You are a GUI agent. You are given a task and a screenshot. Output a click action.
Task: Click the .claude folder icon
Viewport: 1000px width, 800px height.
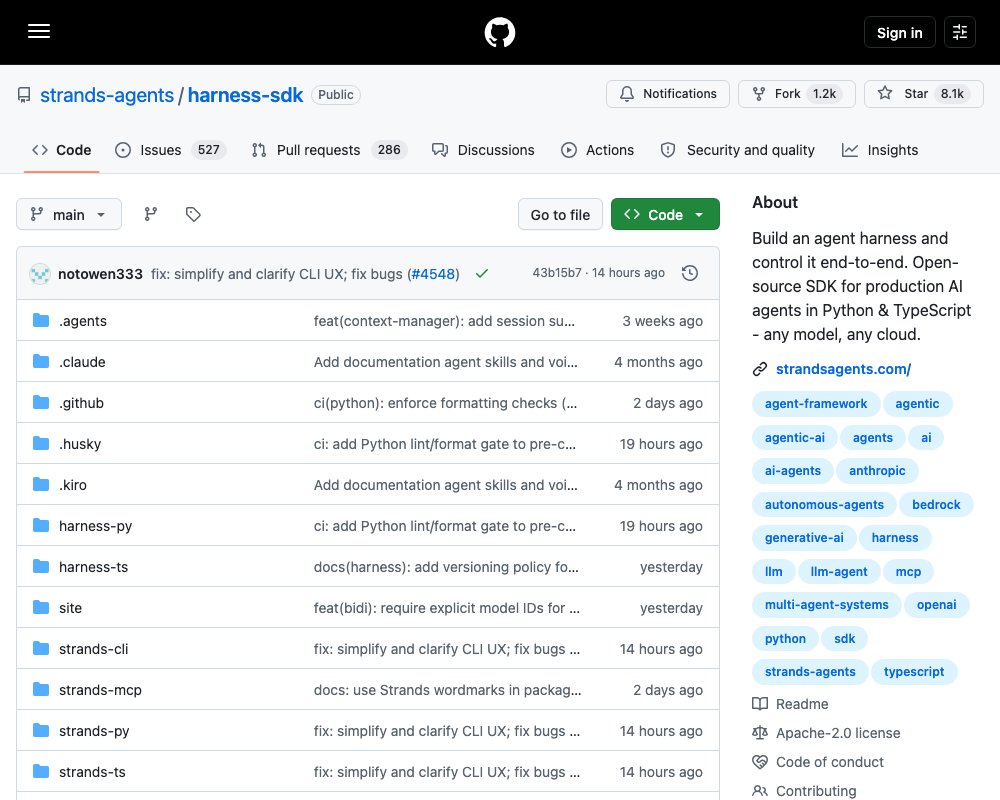coord(41,361)
